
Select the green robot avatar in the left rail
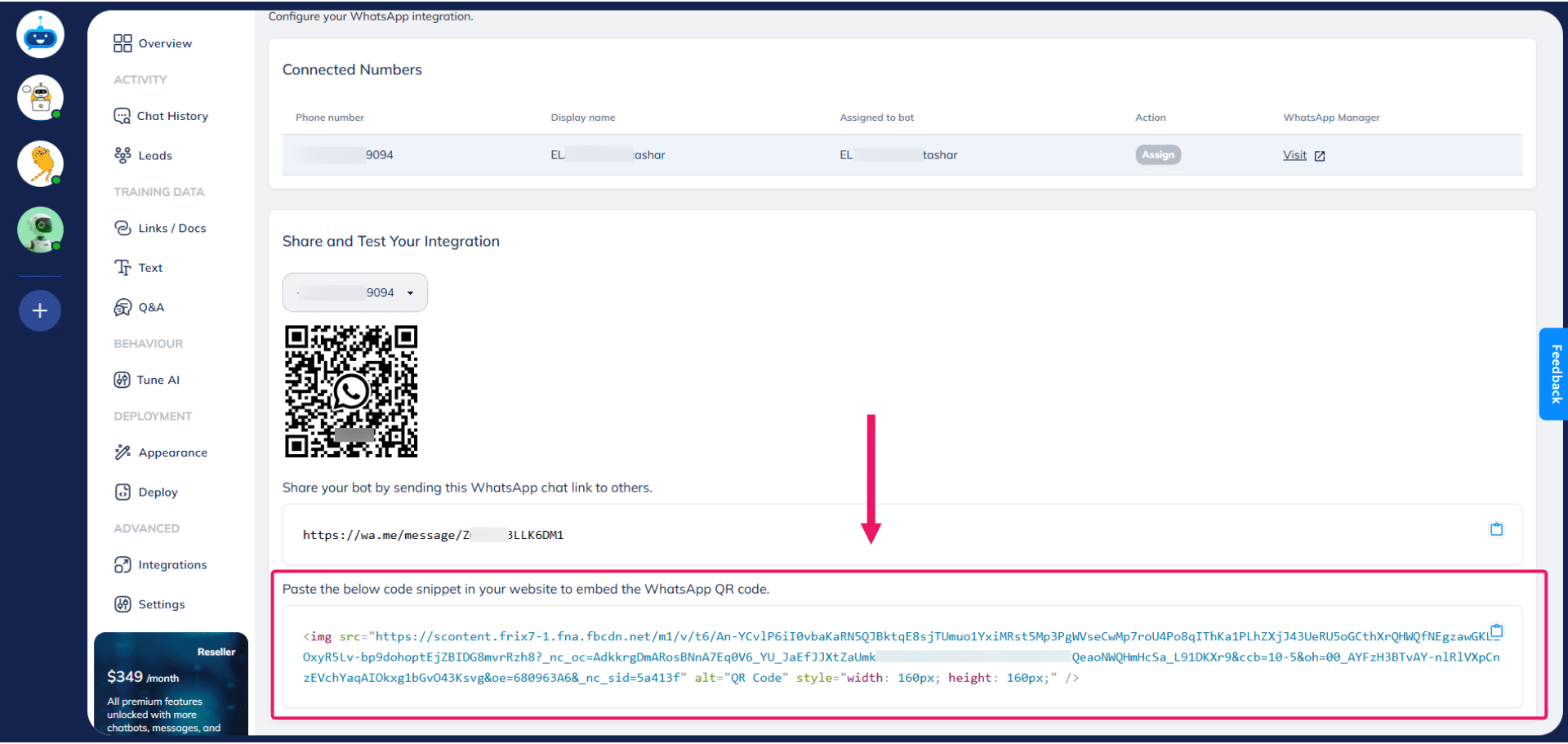tap(39, 229)
